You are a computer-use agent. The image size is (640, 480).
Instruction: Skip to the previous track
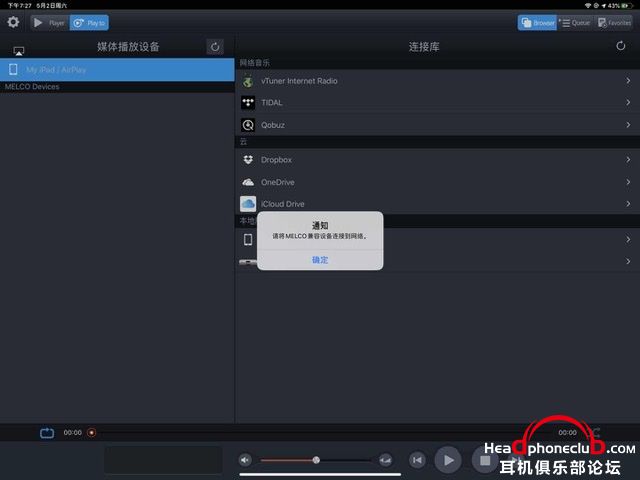417,460
